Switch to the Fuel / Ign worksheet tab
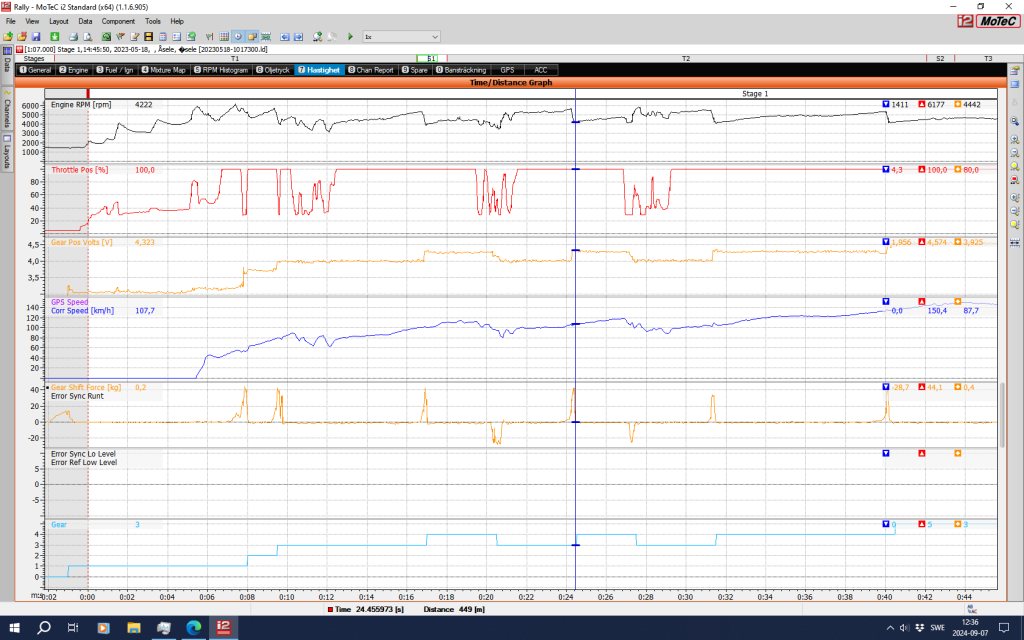The height and width of the screenshot is (640, 1024). point(115,70)
